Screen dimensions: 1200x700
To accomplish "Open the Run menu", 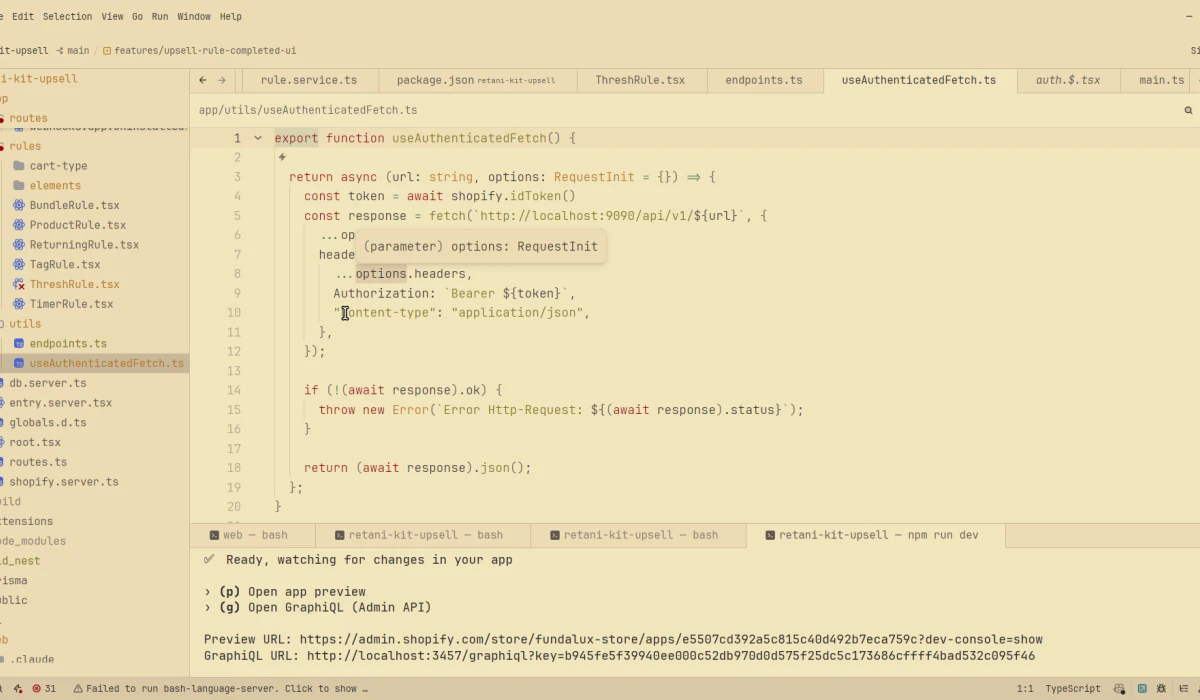I will coord(160,17).
